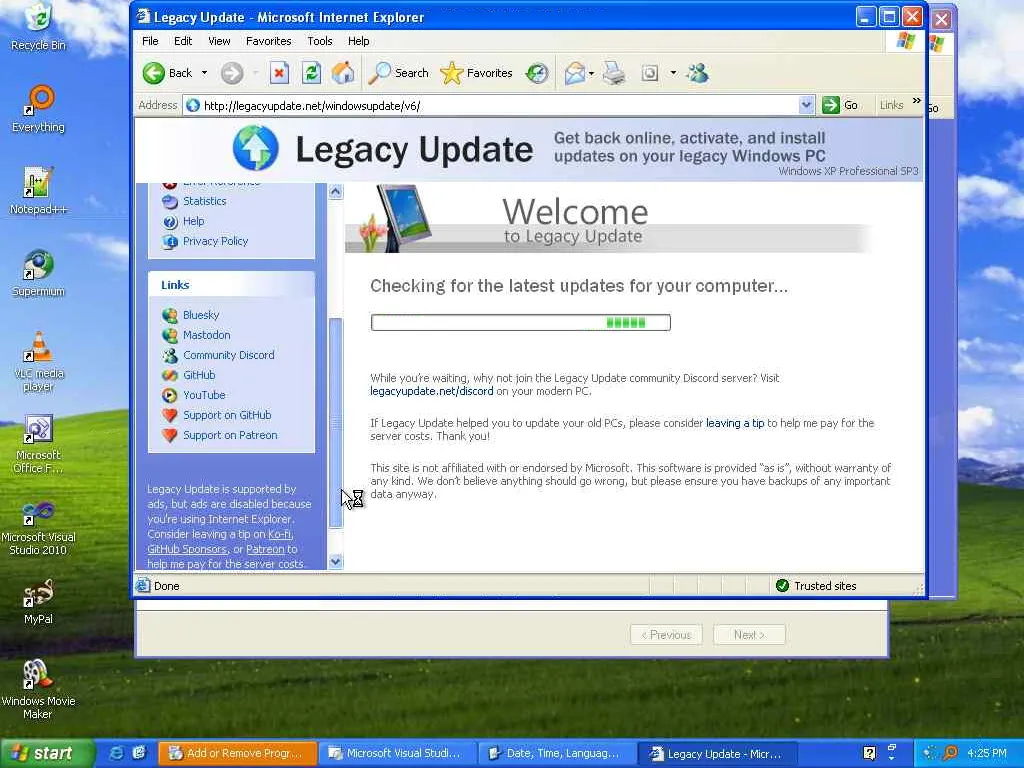The height and width of the screenshot is (768, 1024).
Task: Open the Help menu
Action: pyautogui.click(x=359, y=40)
